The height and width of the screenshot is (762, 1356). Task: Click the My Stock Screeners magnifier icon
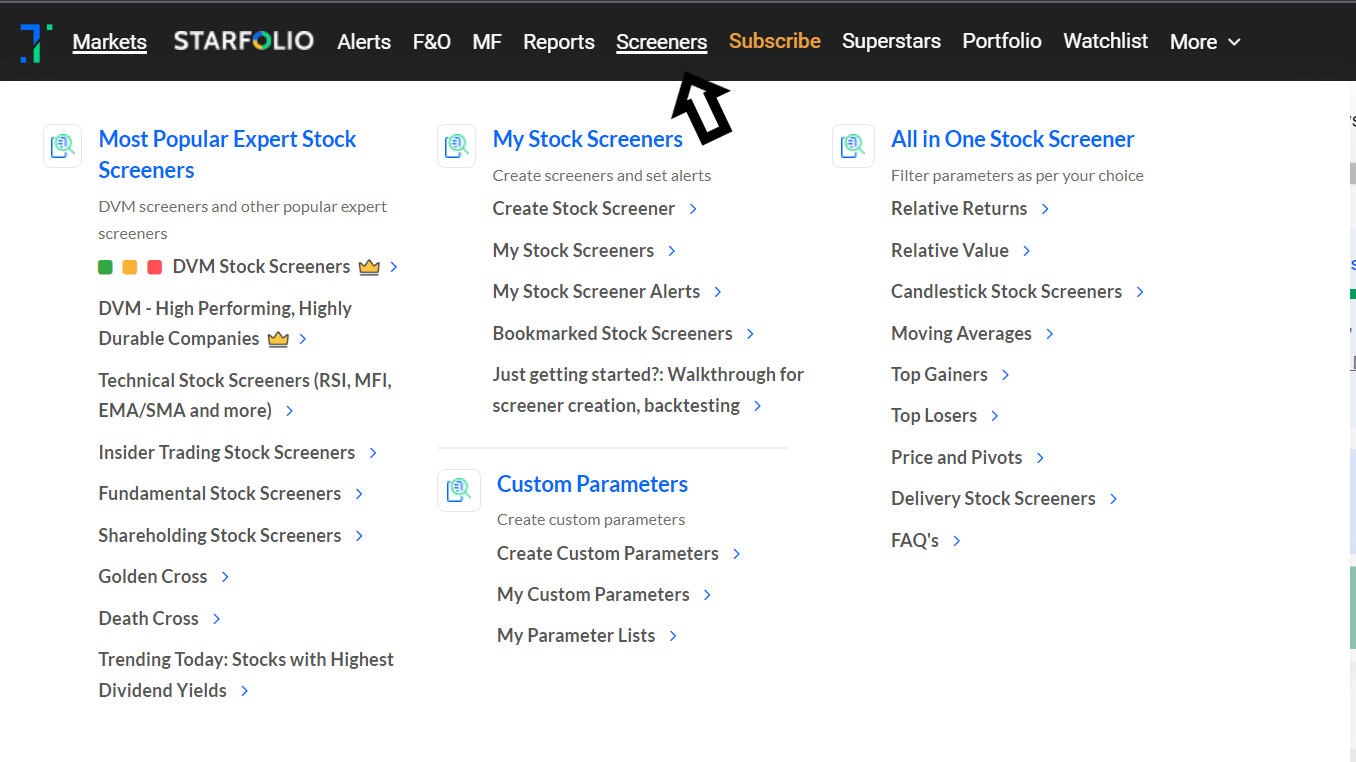click(456, 146)
